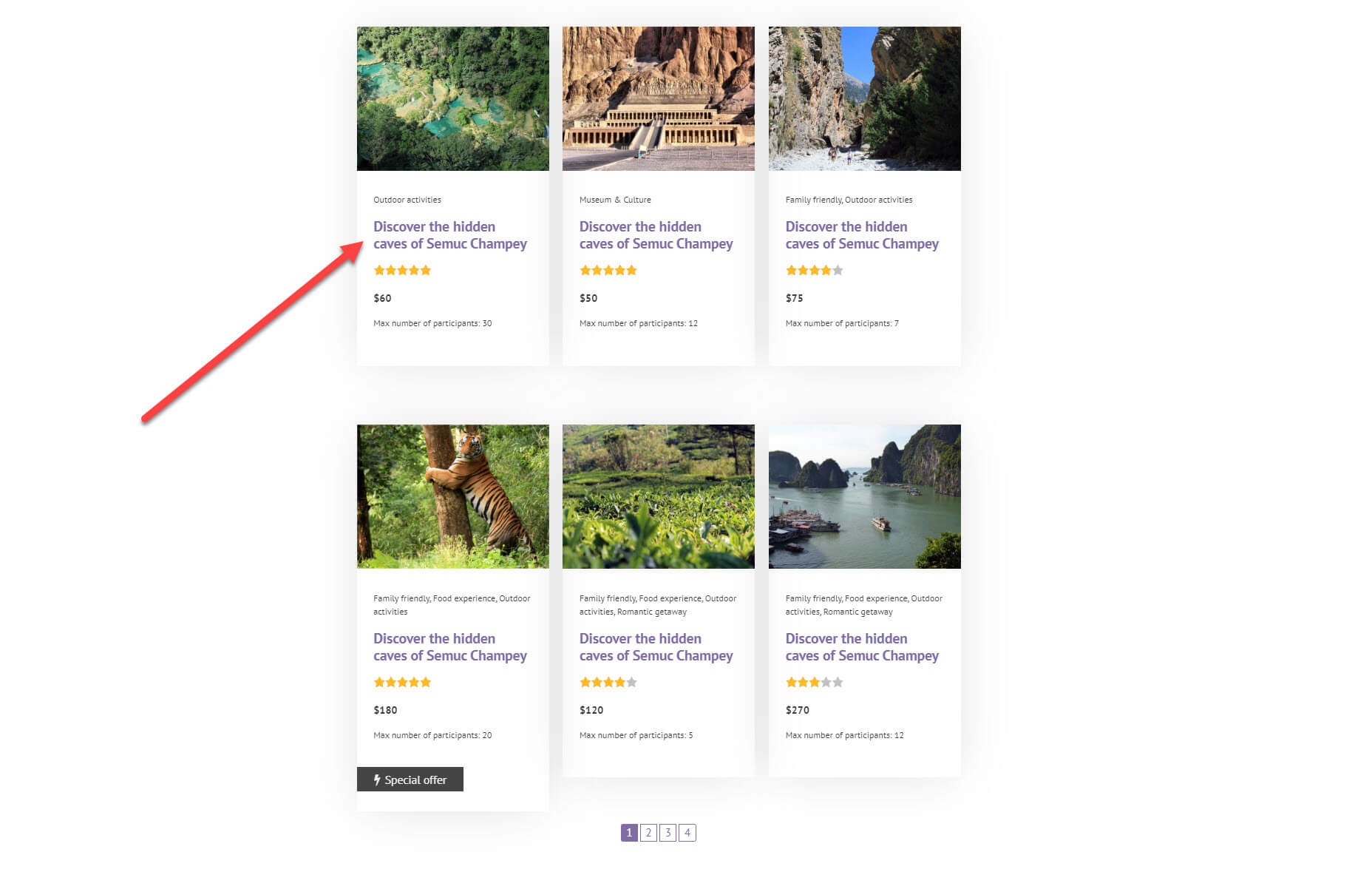
Task: Click the $270 tour title link
Action: [x=862, y=647]
